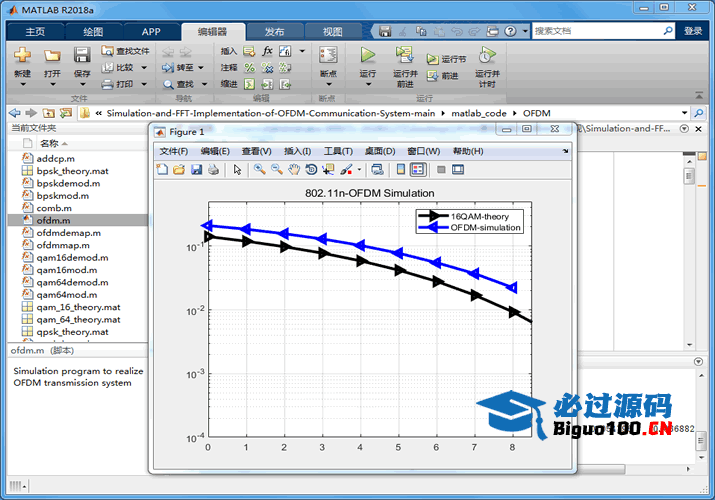
Task: Click Run Section (运行节) button
Action: 446,59
